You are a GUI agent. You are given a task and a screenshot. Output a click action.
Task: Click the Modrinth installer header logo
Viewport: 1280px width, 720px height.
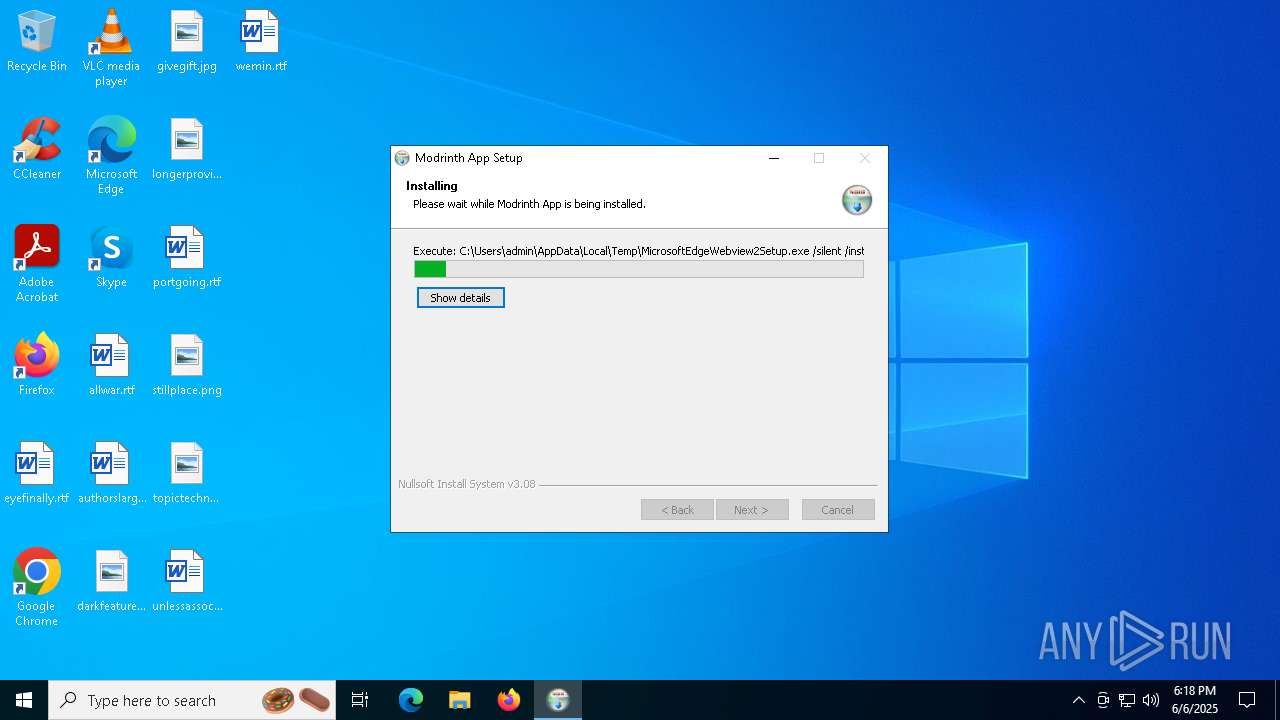857,200
